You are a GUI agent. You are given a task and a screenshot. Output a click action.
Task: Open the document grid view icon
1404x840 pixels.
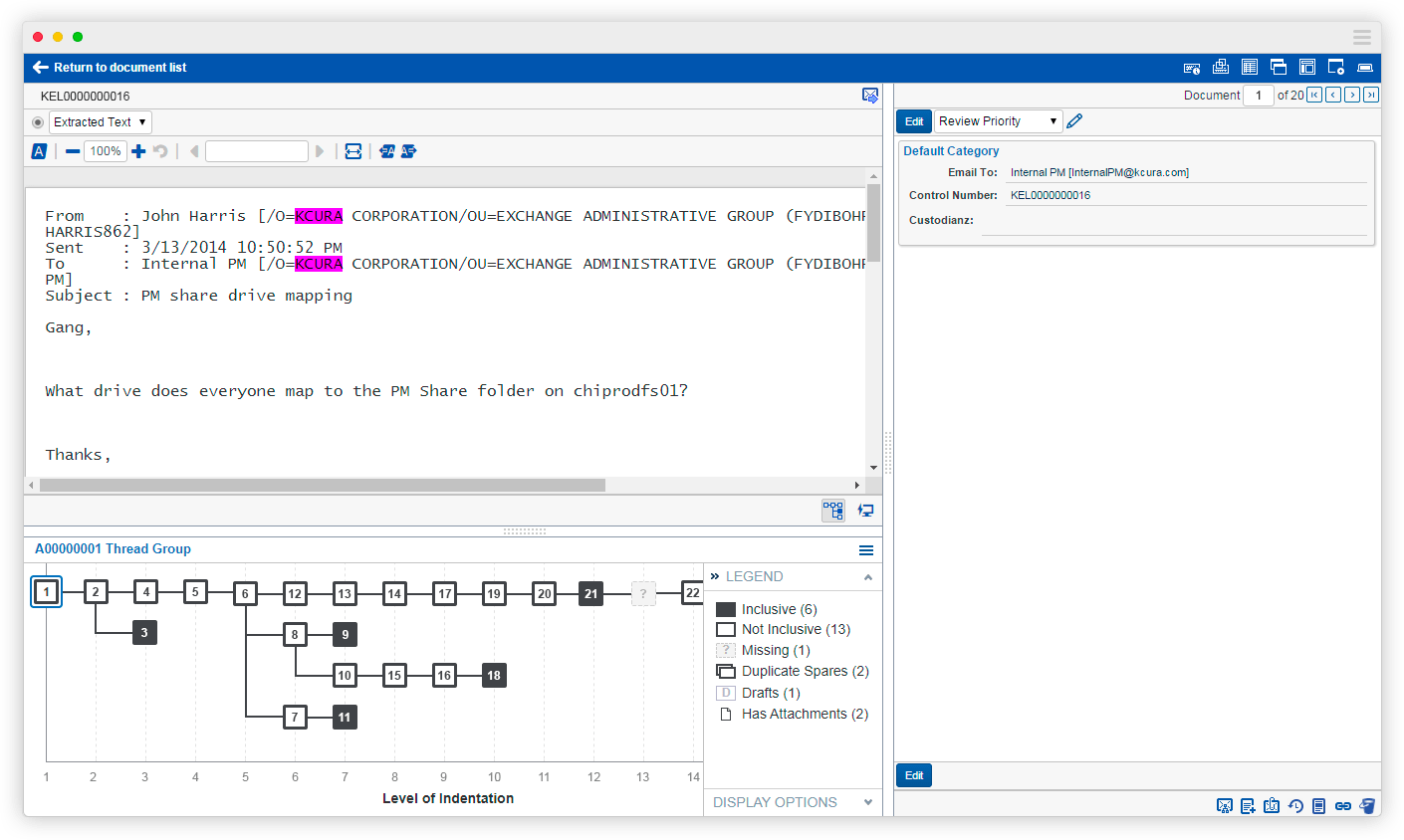tap(1250, 67)
